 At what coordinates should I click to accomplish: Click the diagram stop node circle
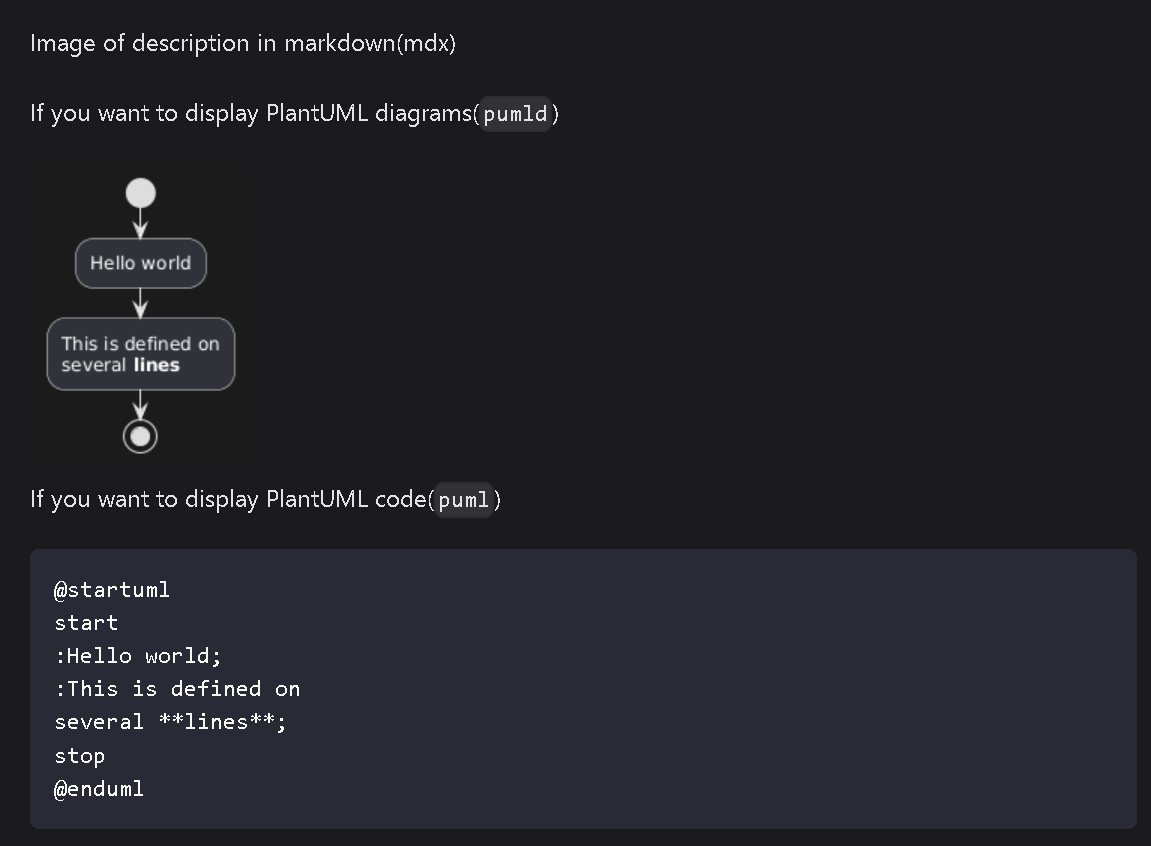click(140, 437)
